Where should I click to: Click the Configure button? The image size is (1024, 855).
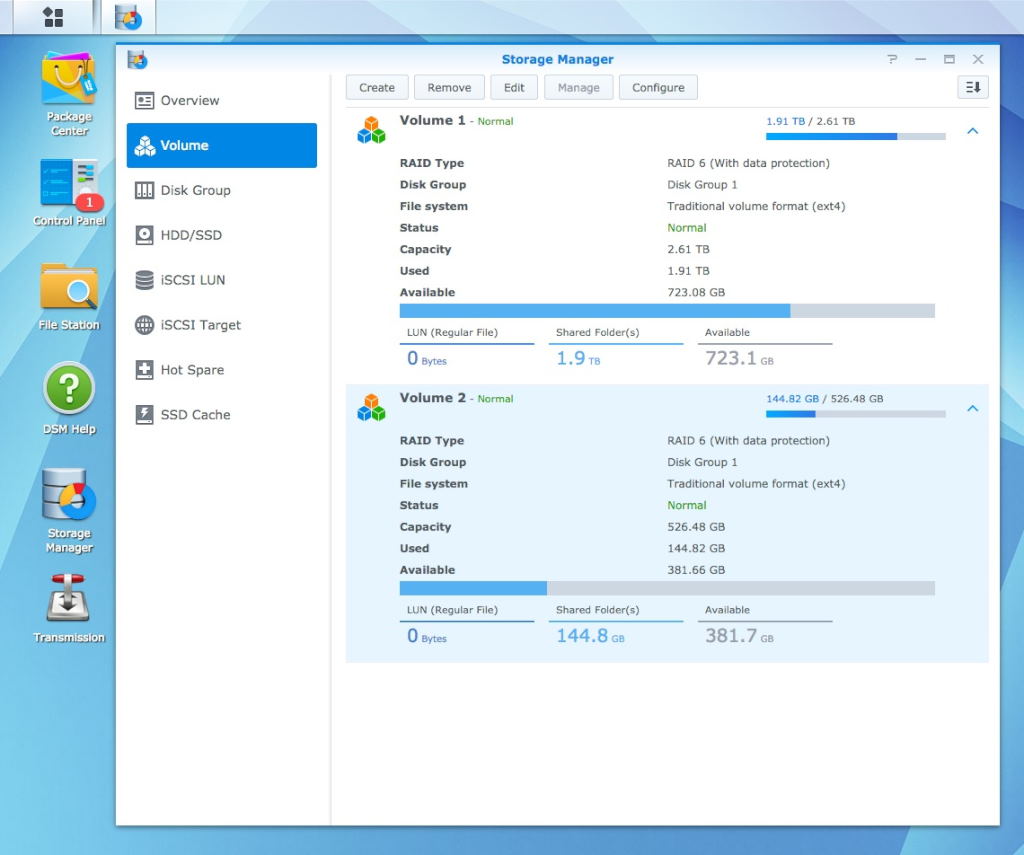(x=658, y=88)
